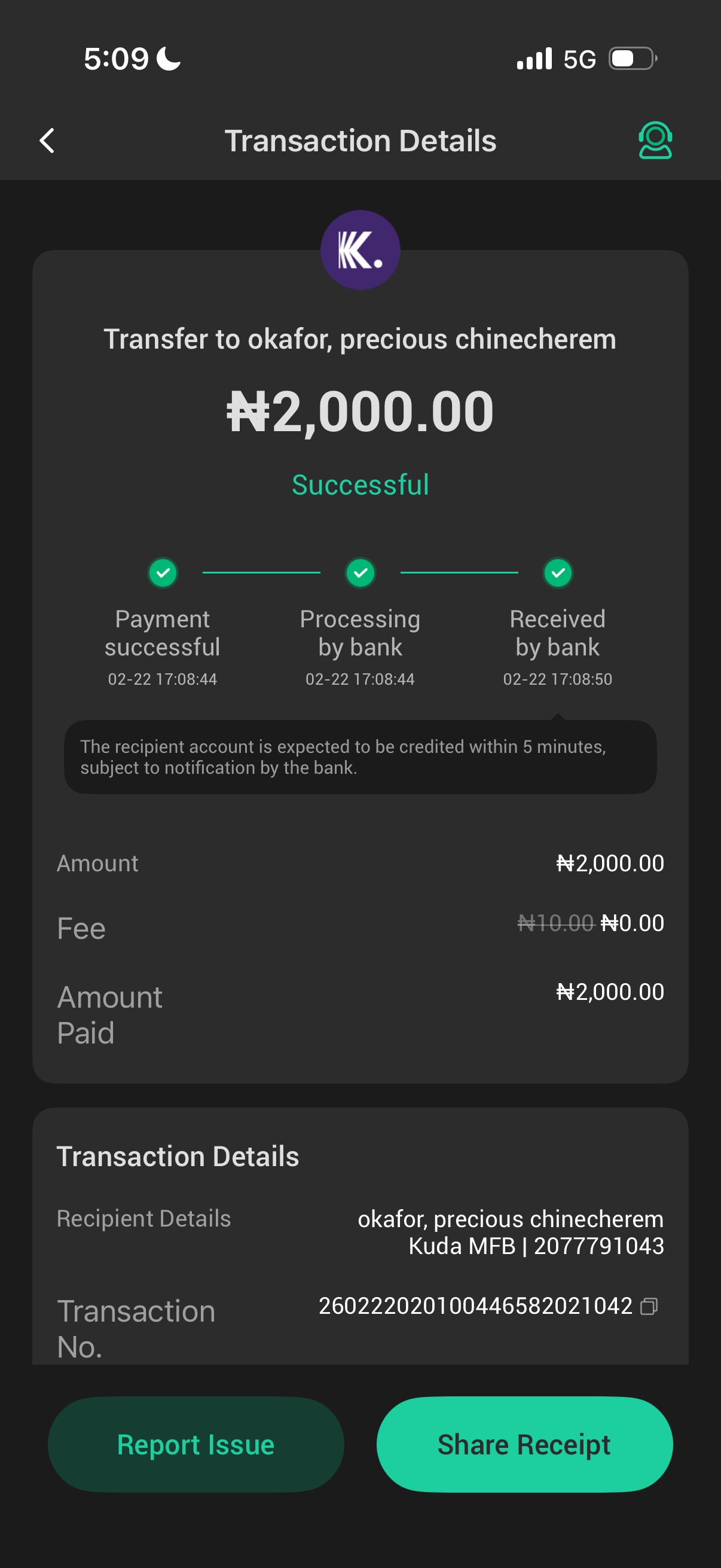Screen dimensions: 721x1568
Task: Tap the crossed-out ₦10.00 fee
Action: point(555,923)
